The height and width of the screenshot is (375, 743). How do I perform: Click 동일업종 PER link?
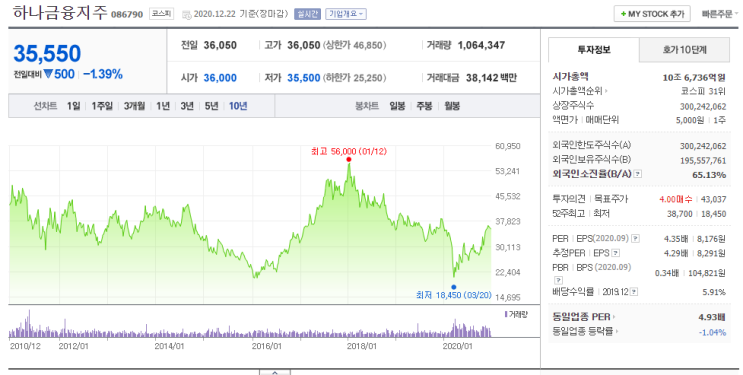[581, 317]
